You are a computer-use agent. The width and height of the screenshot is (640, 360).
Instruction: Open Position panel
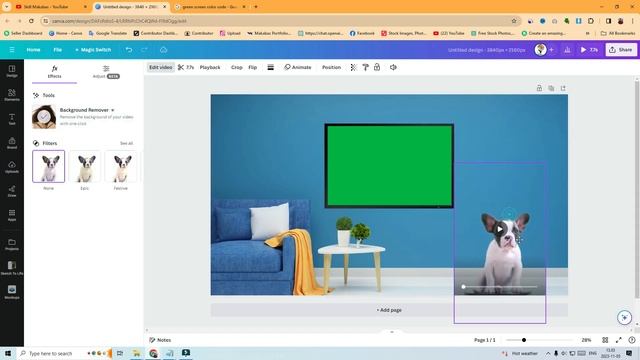tap(331, 67)
